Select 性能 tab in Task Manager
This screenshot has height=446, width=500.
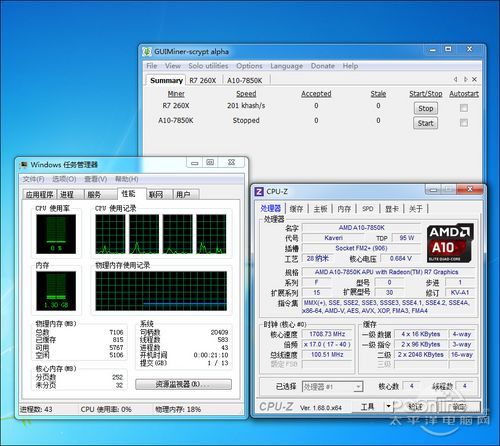132,194
